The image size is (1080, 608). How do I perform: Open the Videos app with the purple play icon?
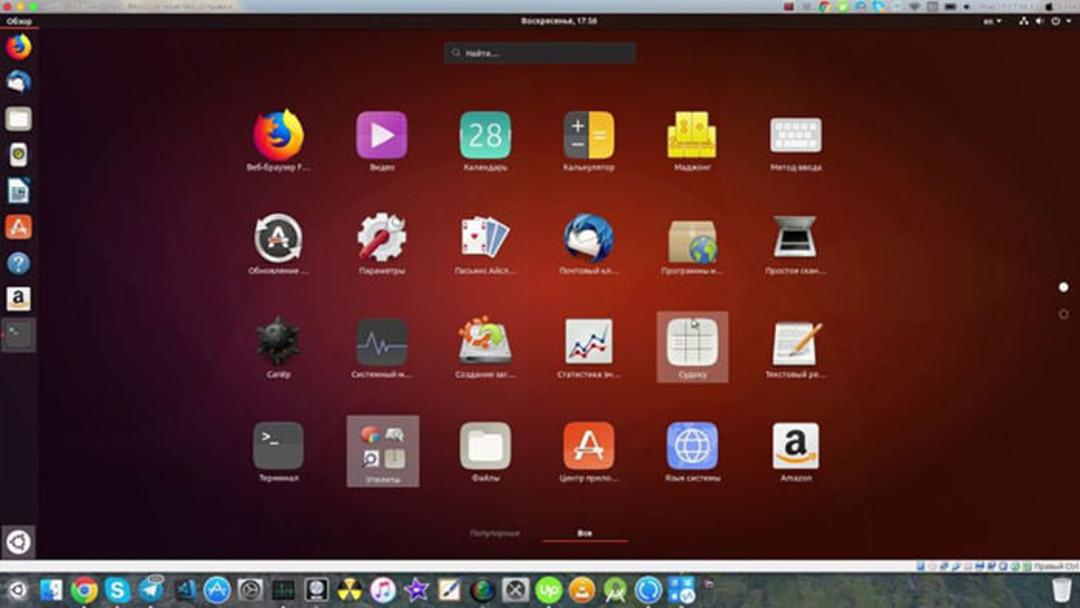tap(382, 136)
